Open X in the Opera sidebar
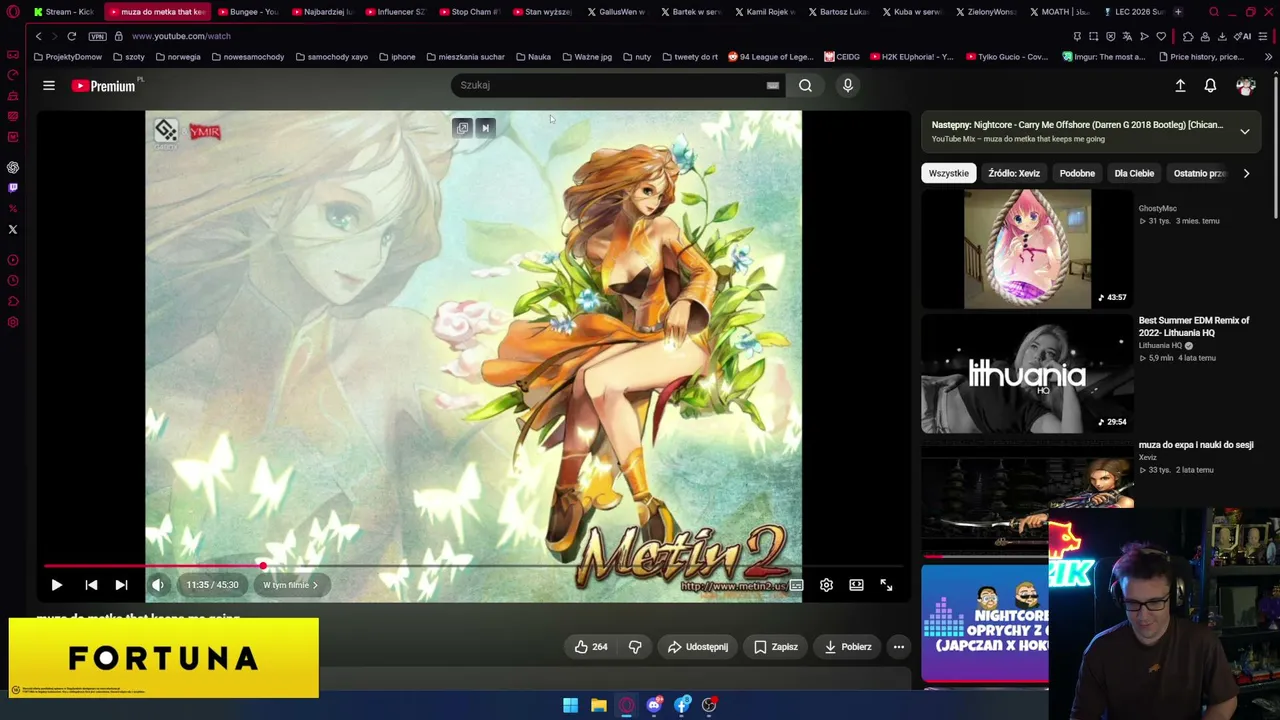1280x720 pixels. click(13, 229)
